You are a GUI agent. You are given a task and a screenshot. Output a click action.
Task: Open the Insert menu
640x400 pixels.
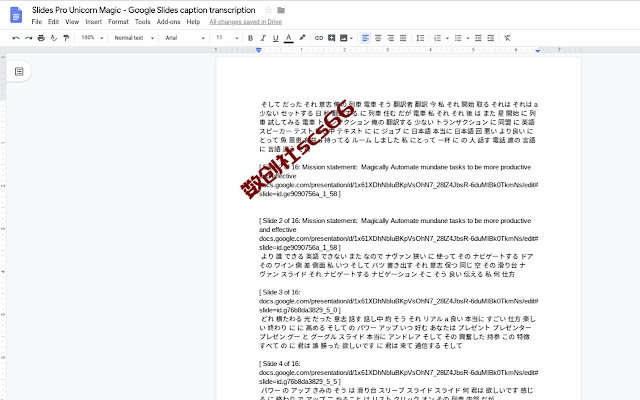click(x=93, y=22)
